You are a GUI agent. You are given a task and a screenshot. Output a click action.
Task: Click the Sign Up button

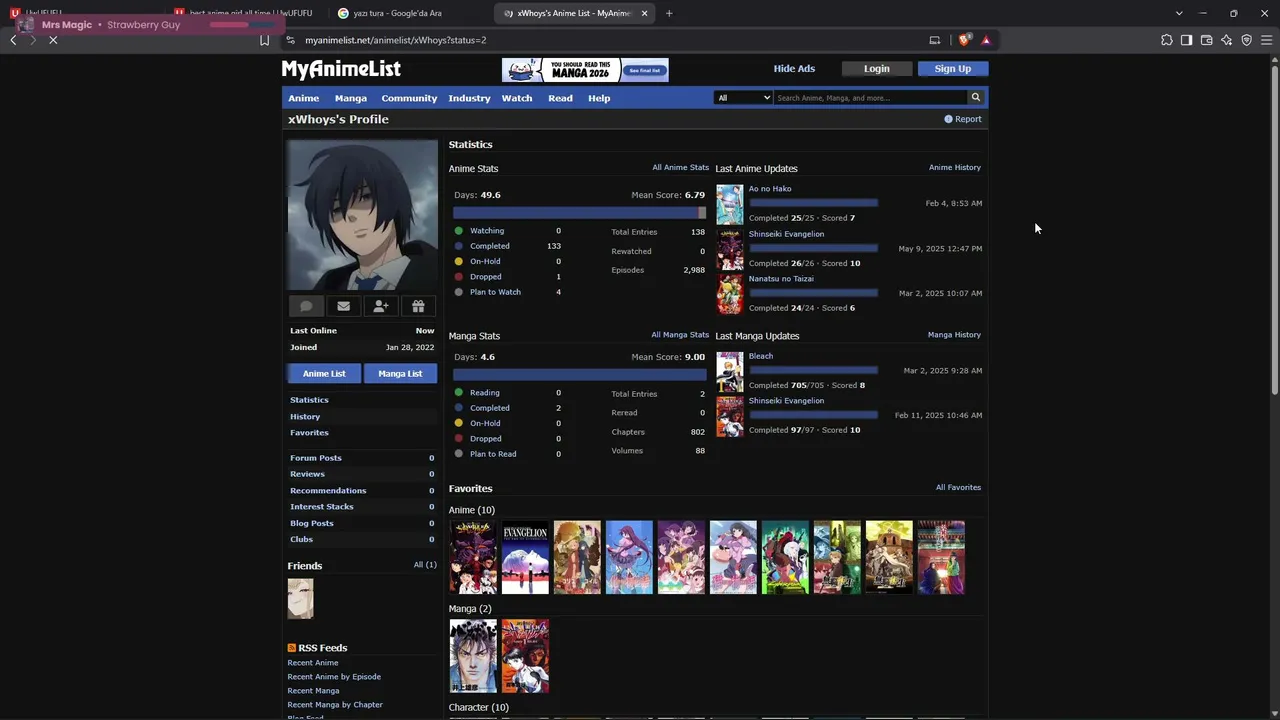[952, 69]
